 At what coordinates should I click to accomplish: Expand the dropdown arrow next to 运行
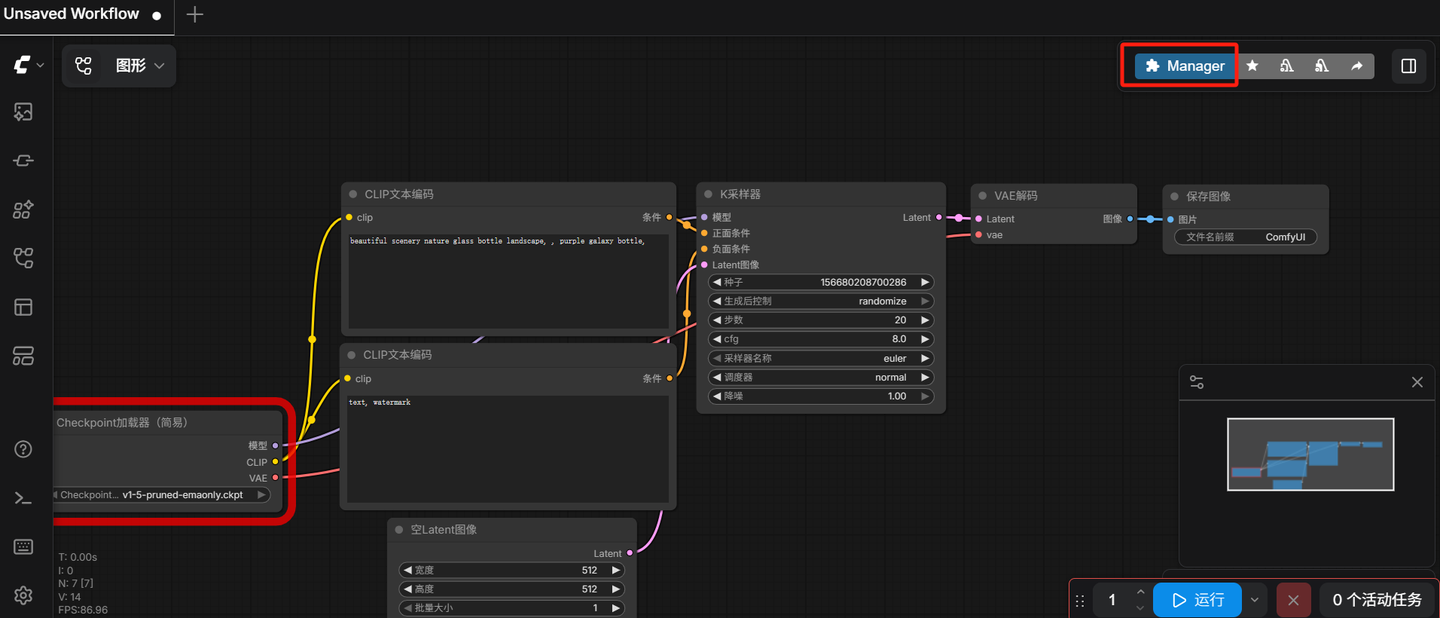coord(1254,600)
